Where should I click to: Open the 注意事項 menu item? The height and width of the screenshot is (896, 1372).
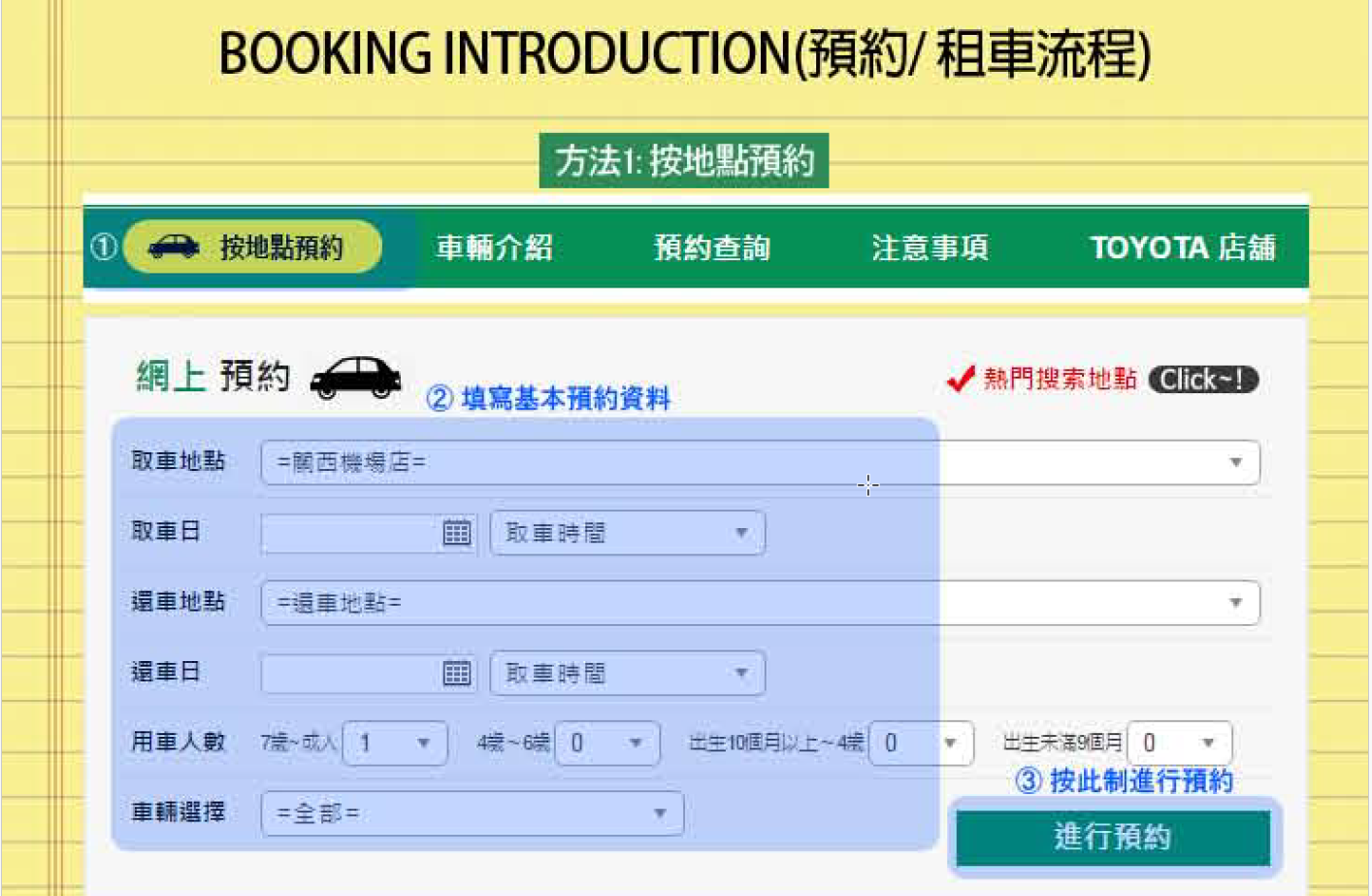(930, 248)
